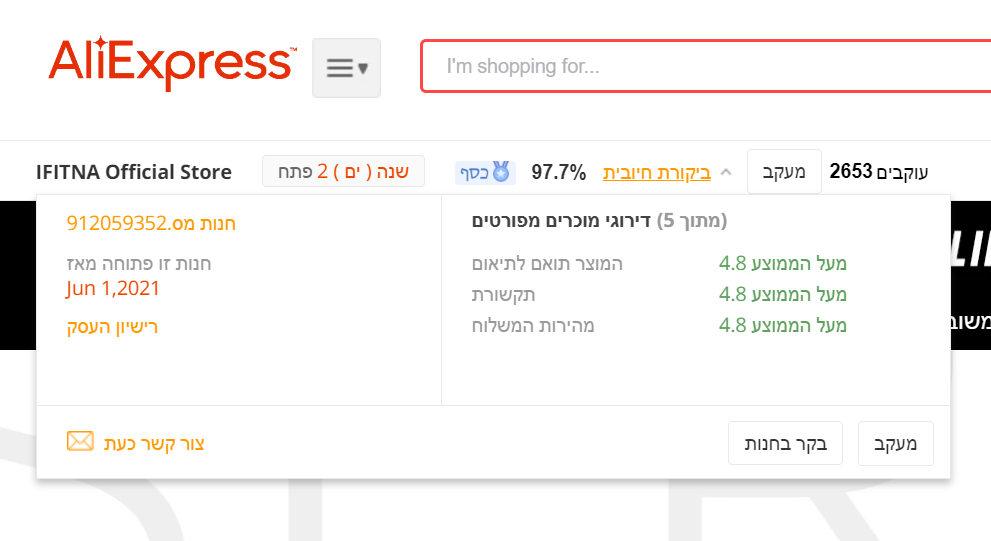The width and height of the screenshot is (991, 541).
Task: Click the store open 2 years badge
Action: tap(343, 172)
